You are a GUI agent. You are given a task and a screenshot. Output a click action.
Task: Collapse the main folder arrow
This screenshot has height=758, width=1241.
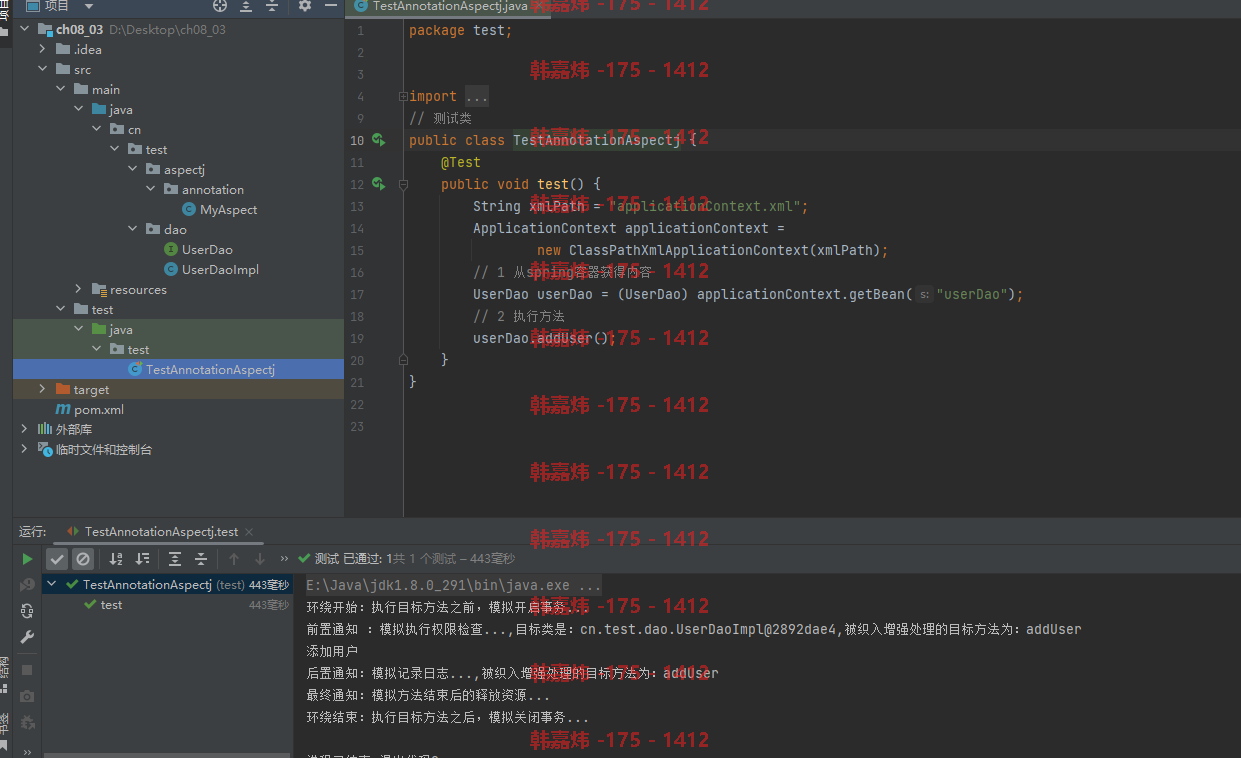coord(61,89)
